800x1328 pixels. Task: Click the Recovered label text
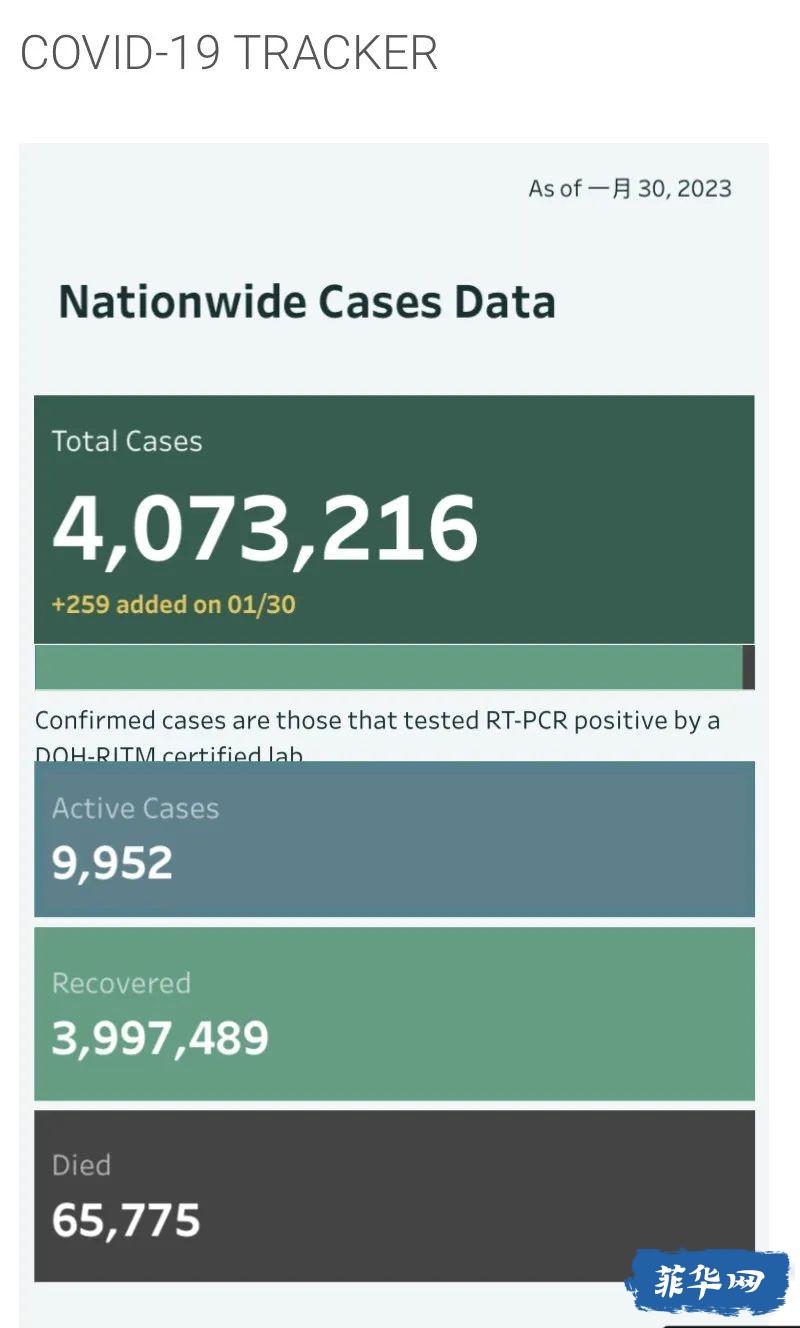pyautogui.click(x=121, y=983)
